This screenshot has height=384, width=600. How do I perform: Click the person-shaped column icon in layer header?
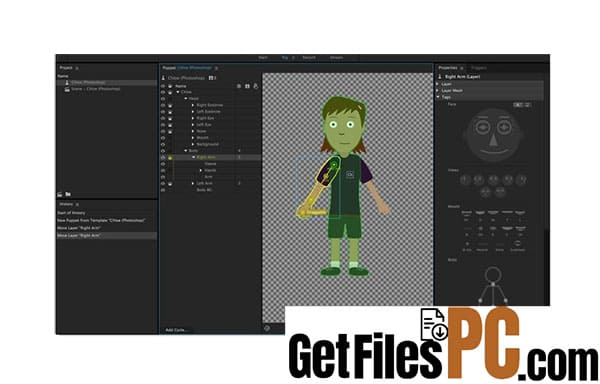(256, 86)
